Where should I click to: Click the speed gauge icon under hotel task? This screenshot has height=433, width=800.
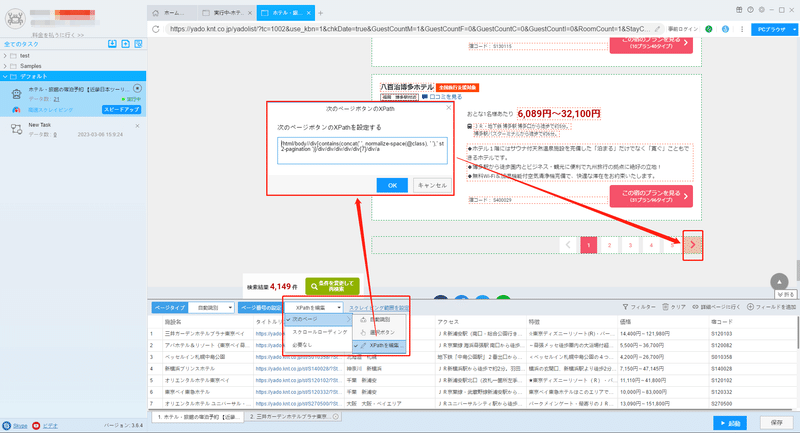(x=16, y=110)
